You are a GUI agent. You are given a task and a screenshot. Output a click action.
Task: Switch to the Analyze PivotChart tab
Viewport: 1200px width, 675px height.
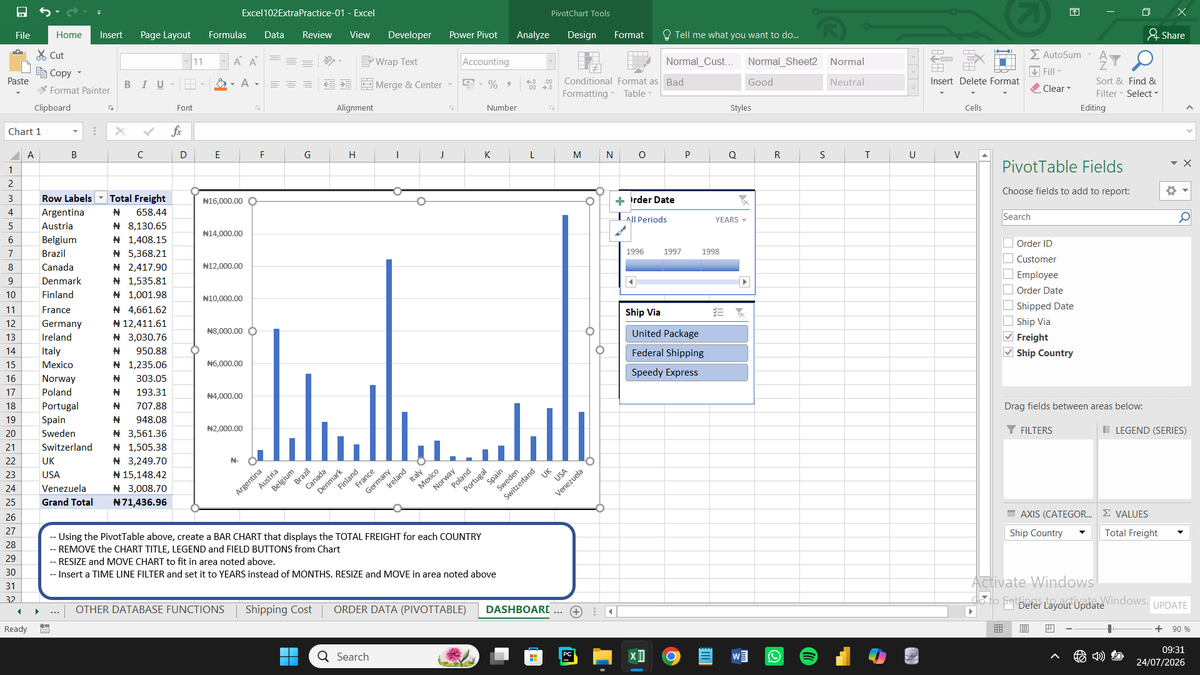click(532, 34)
